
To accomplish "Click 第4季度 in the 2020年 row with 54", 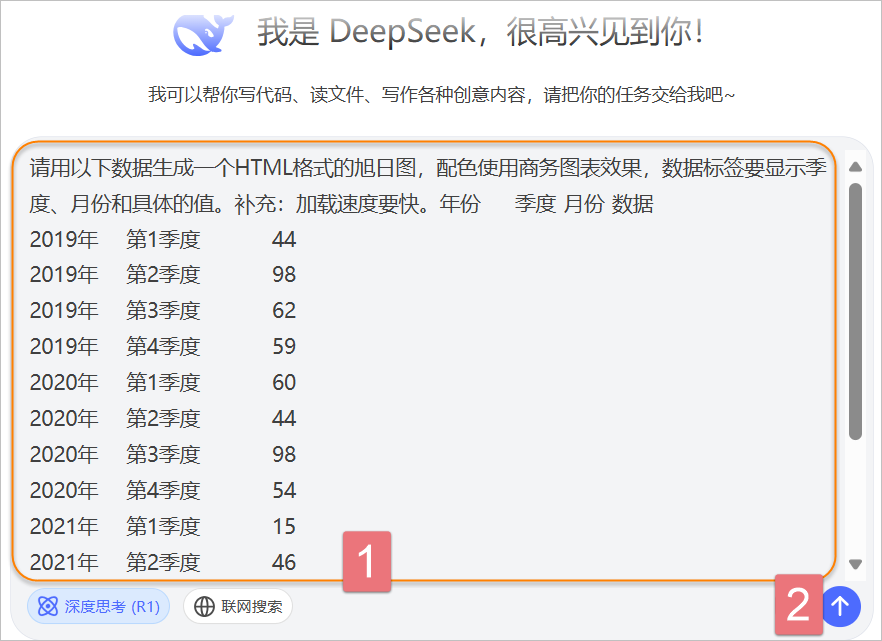I will 163,491.
